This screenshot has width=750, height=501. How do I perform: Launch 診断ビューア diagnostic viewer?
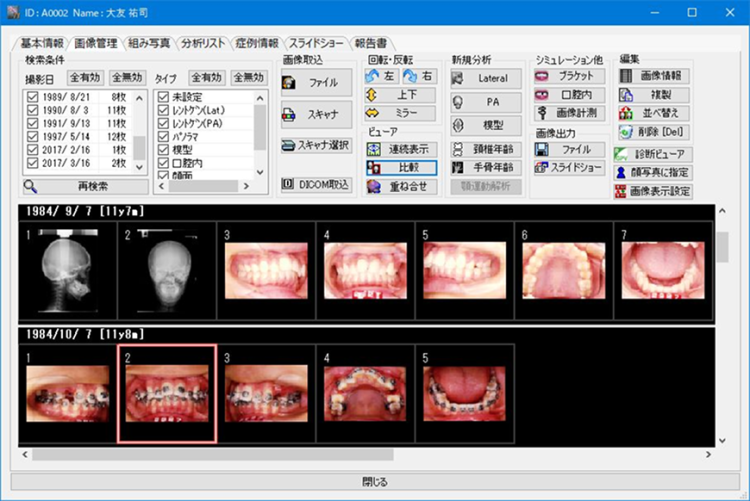[655, 154]
